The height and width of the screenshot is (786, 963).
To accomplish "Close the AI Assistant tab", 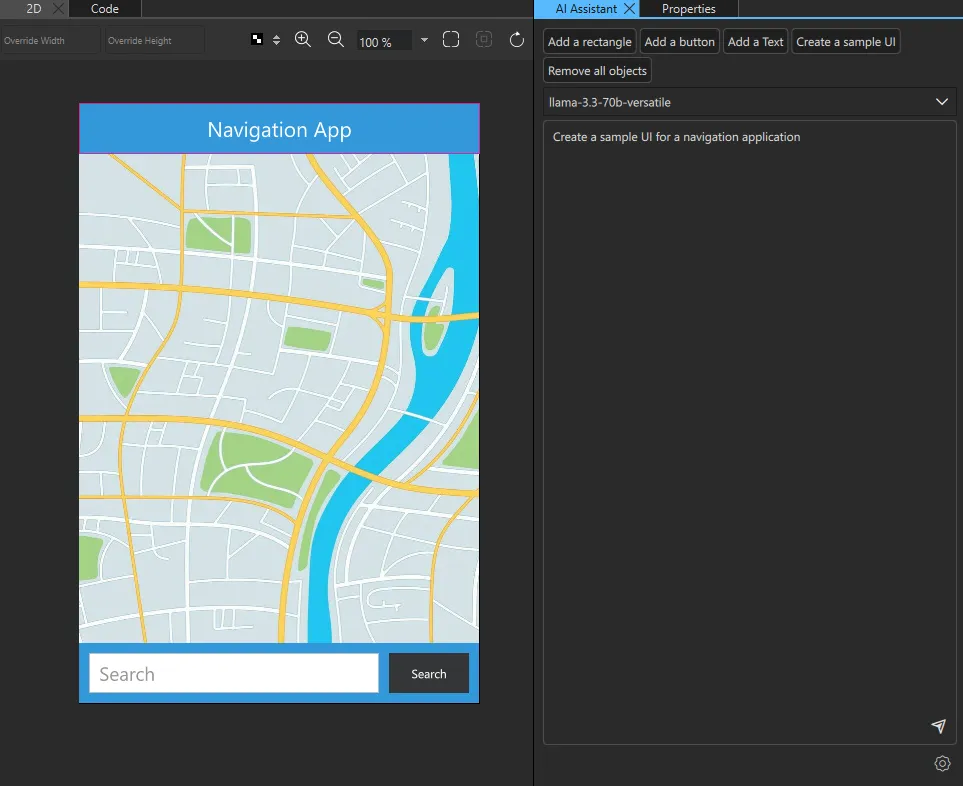I will point(629,9).
